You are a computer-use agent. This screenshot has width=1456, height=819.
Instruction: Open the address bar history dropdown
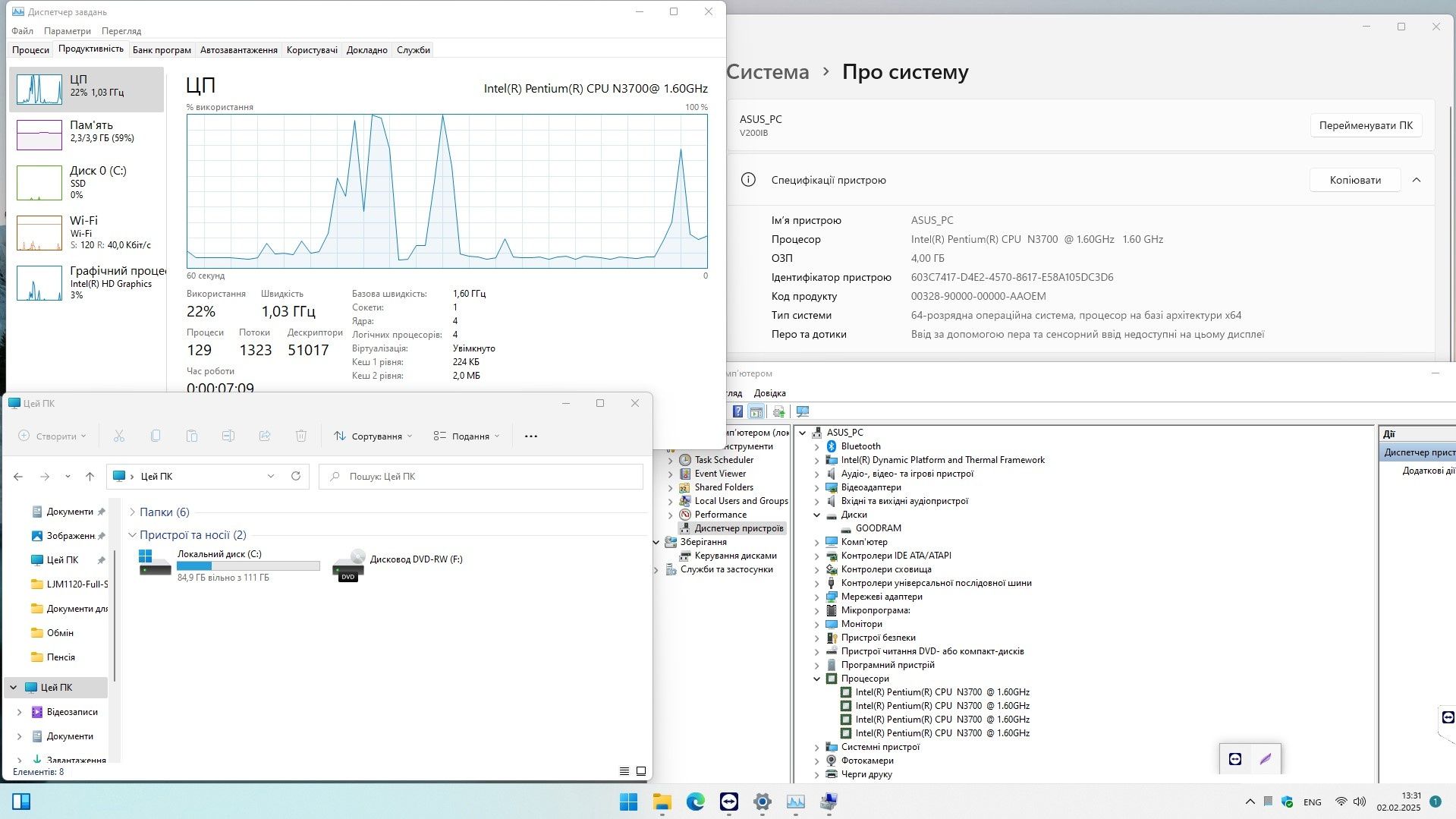[271, 476]
